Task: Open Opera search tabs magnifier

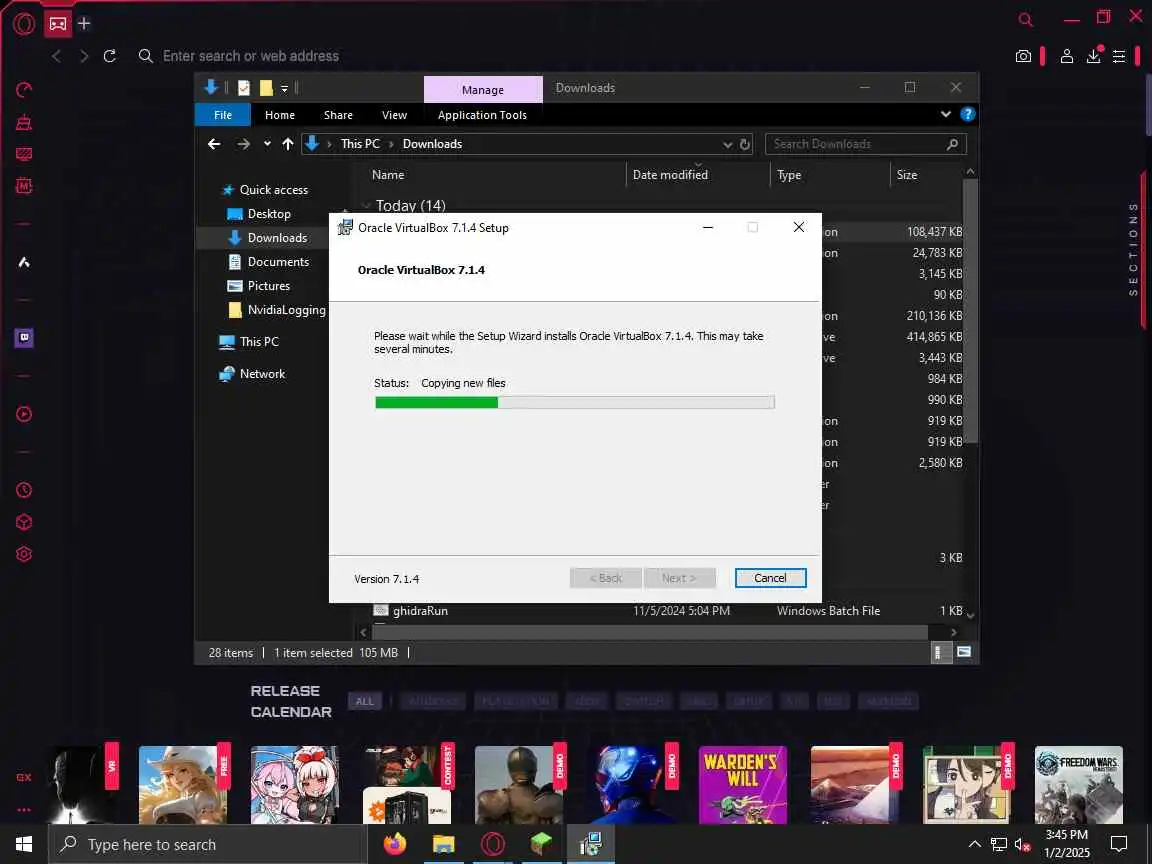Action: coord(1026,20)
